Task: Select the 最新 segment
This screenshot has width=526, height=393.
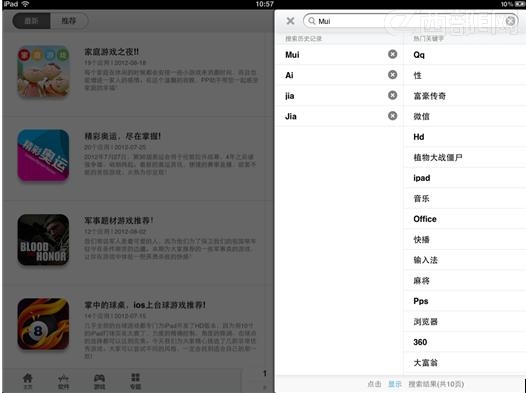Action: pyautogui.click(x=32, y=21)
